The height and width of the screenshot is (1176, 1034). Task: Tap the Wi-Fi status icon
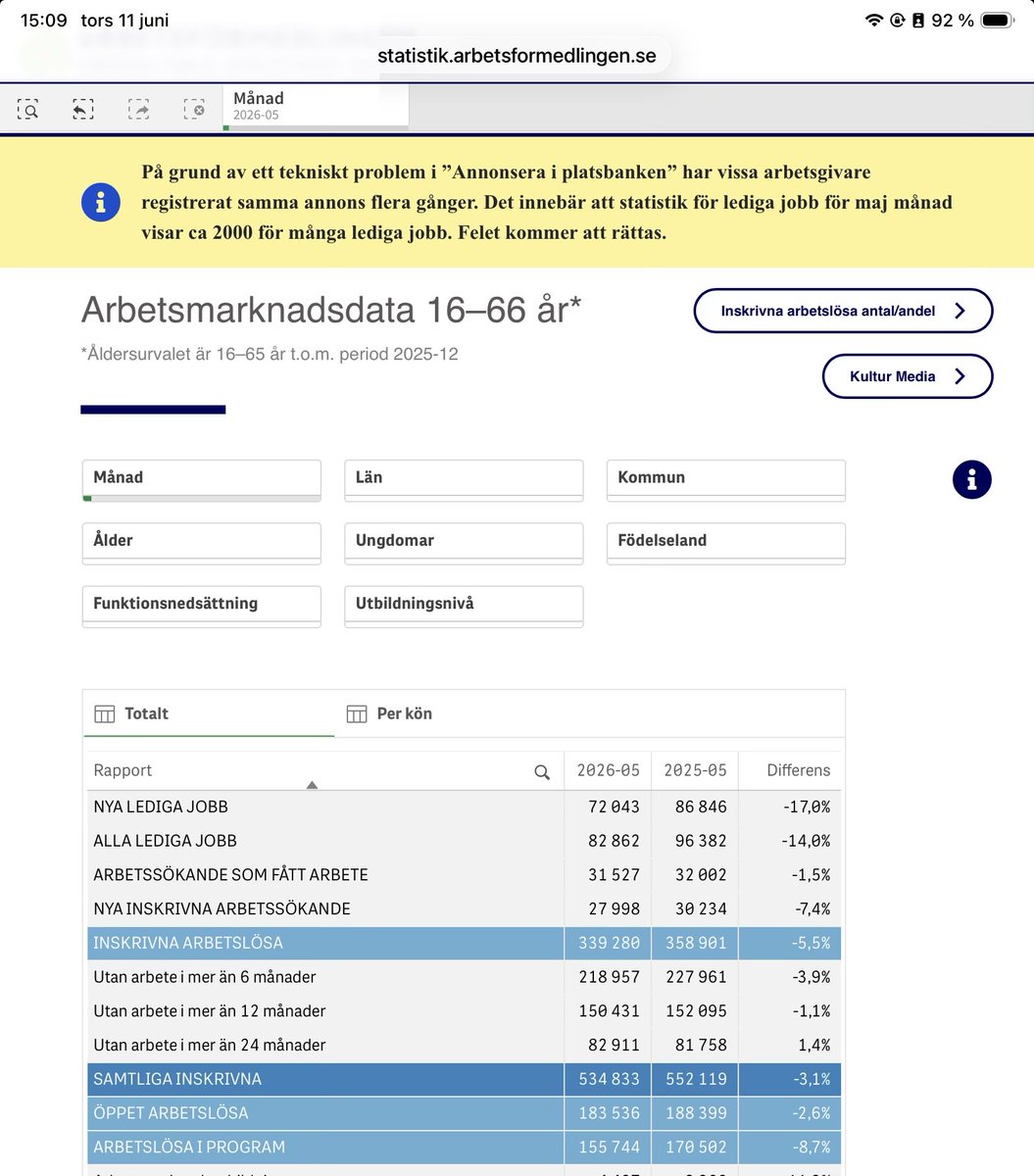[x=874, y=21]
